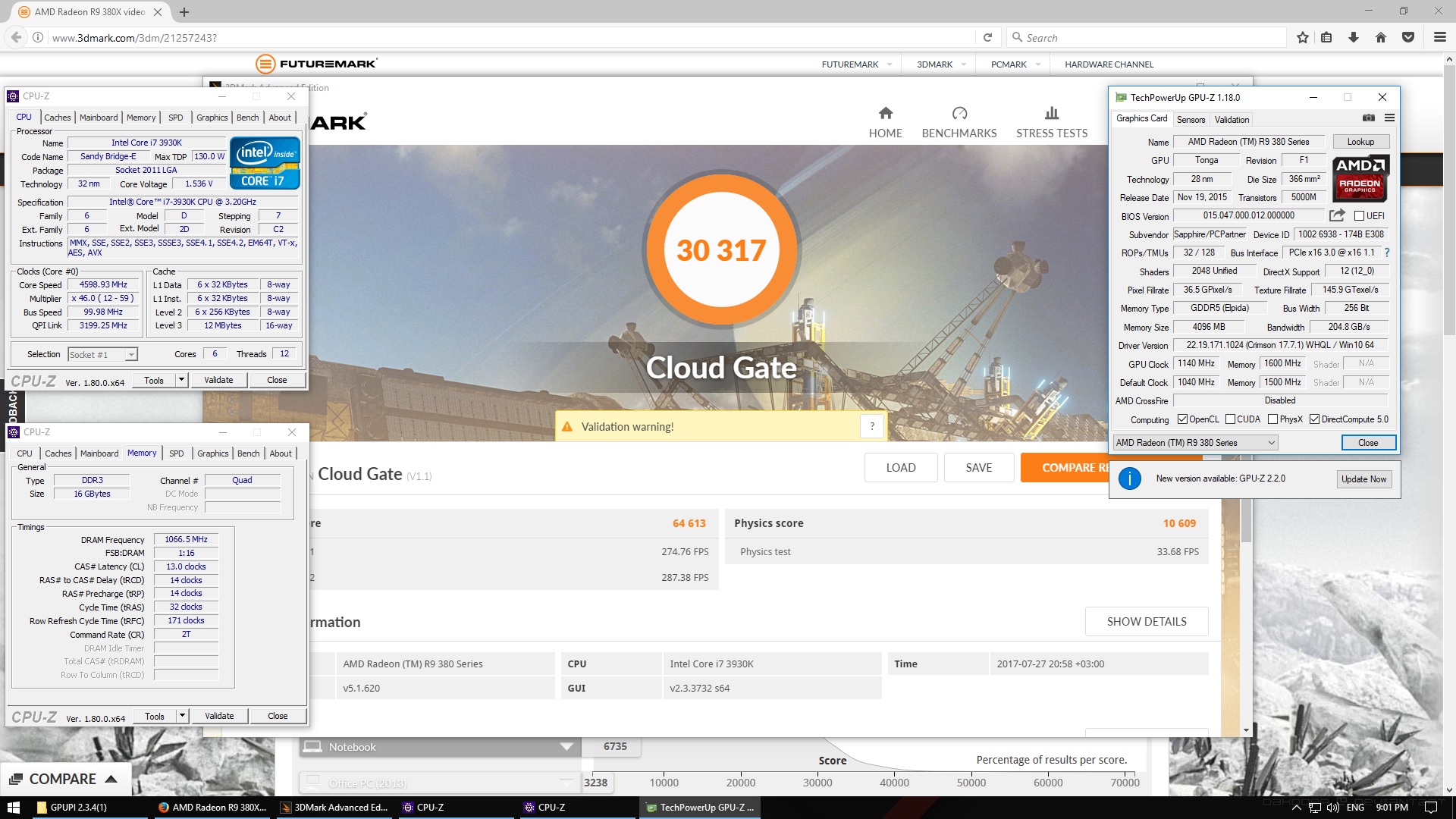Open Windows action center icon
Screen dimensions: 1456x819
pyautogui.click(x=1431, y=807)
